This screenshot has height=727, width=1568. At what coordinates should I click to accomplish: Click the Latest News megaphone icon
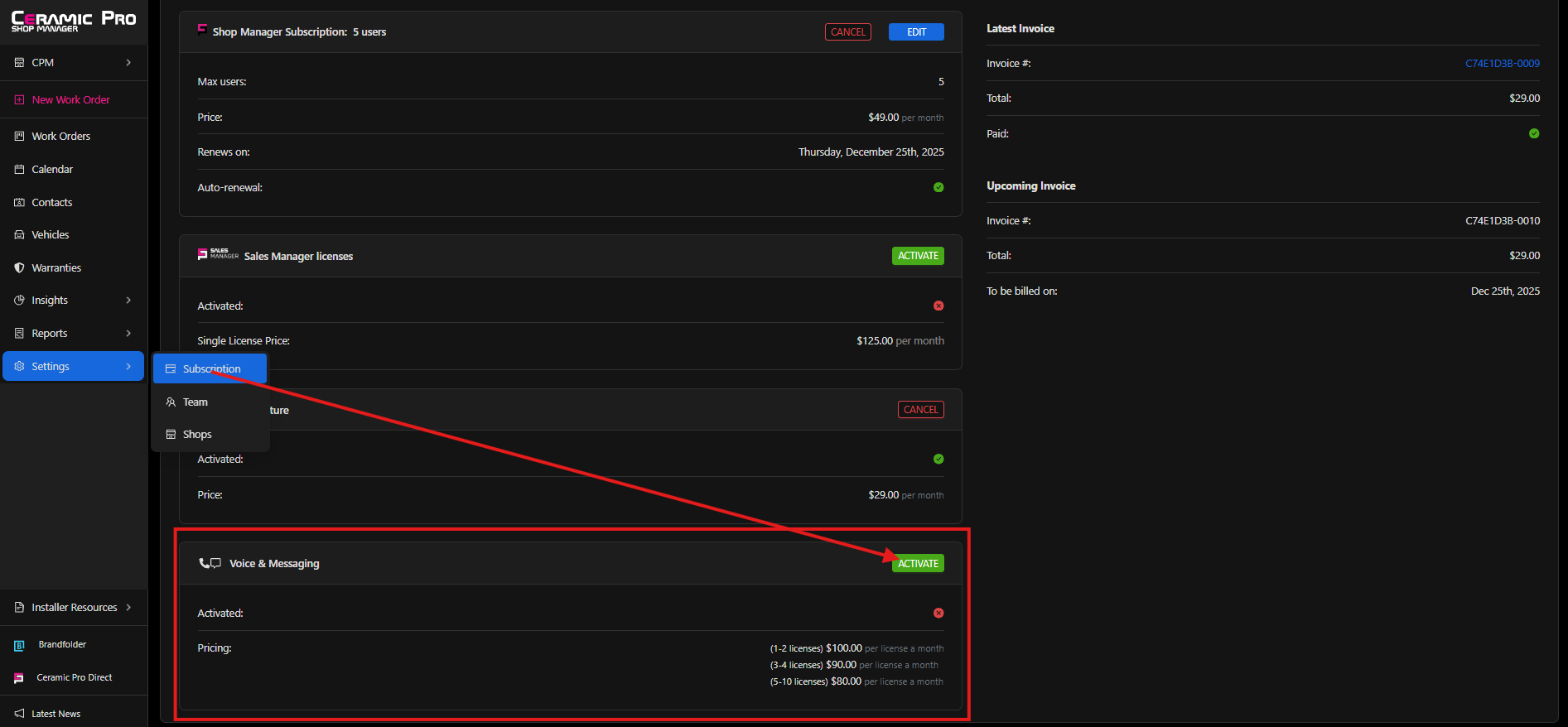coord(19,714)
